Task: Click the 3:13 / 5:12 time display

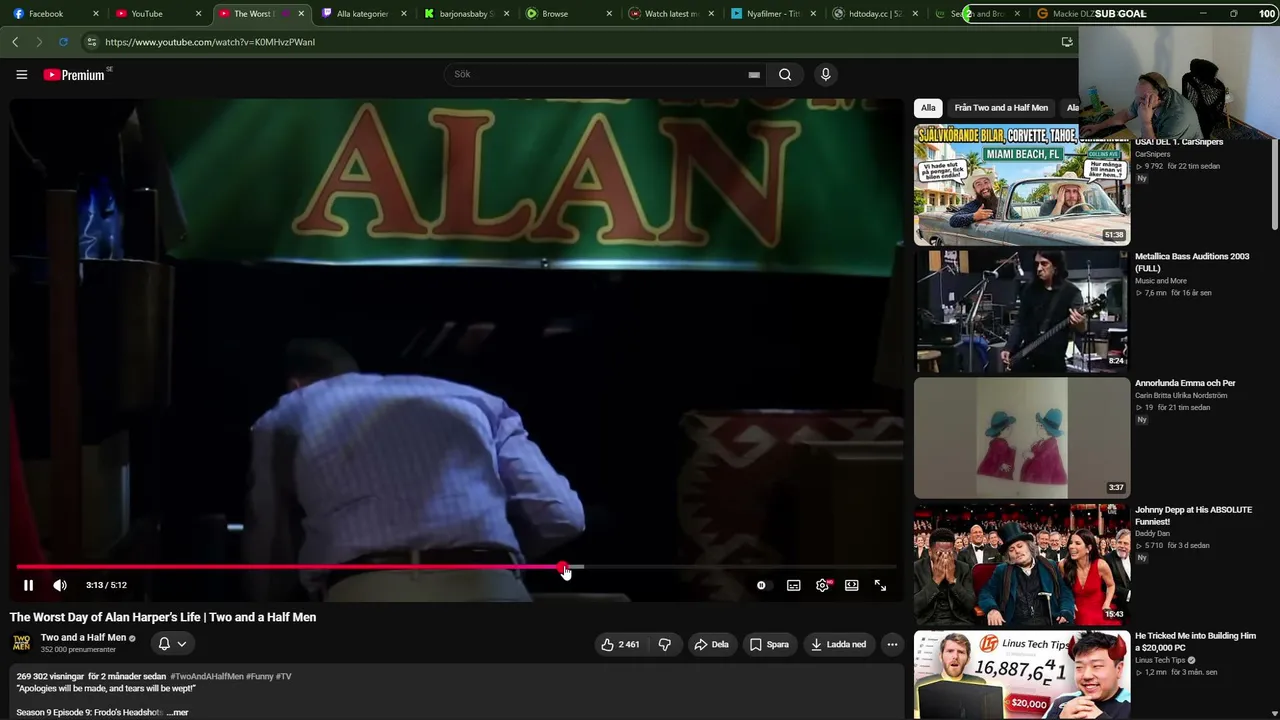Action: click(x=106, y=585)
